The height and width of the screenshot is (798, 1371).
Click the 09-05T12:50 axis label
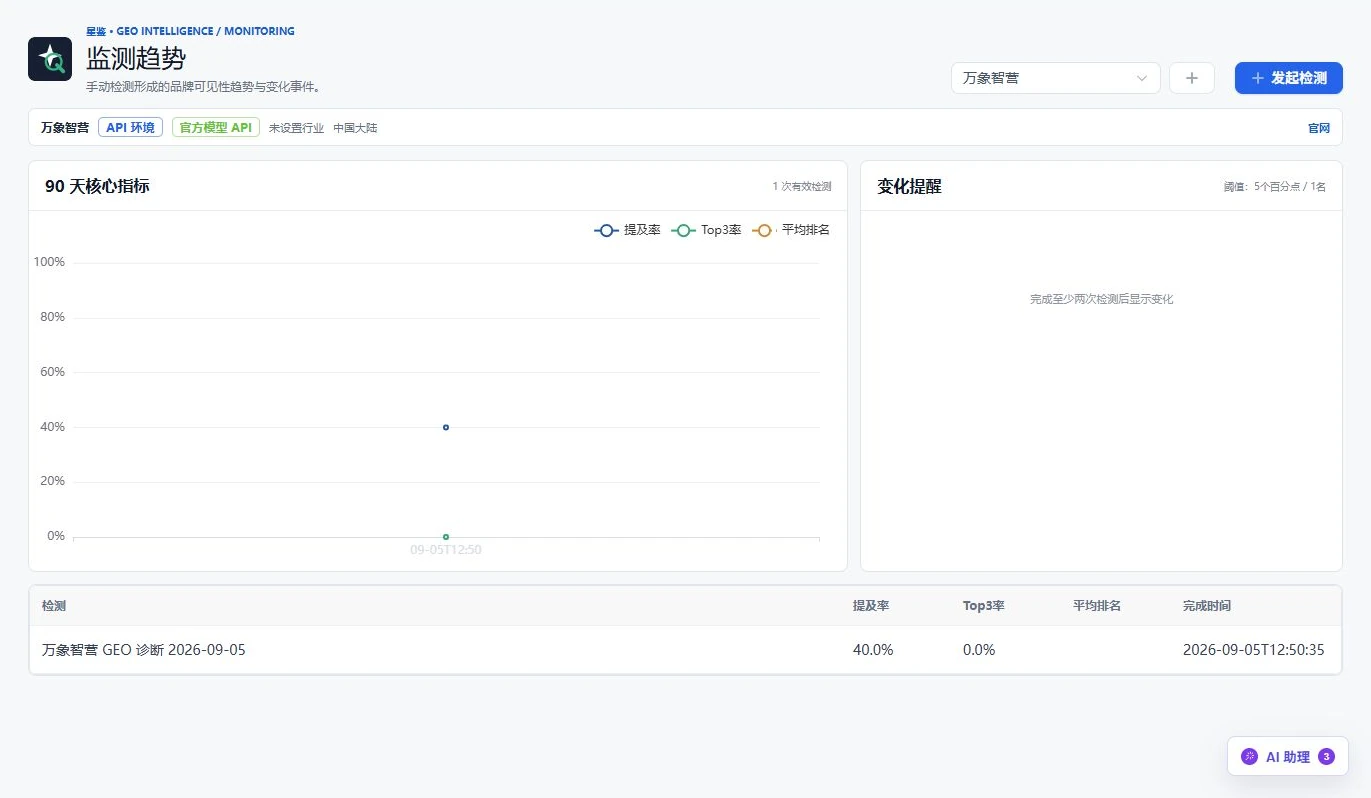(446, 550)
